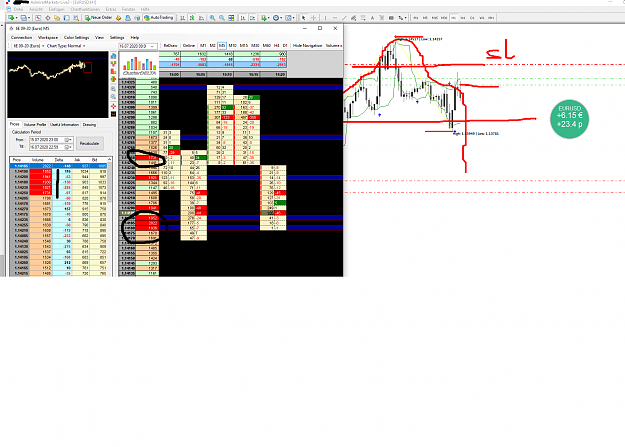Click the Volume button in ClusterDelta toolbar
Screen dimensions: 625x447
coord(334,46)
